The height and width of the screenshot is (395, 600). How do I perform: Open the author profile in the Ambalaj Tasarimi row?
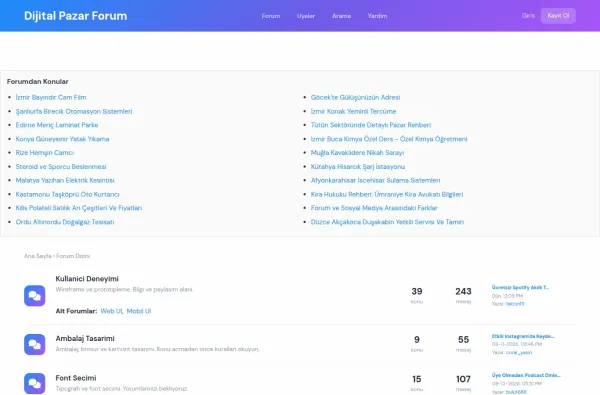(x=519, y=353)
